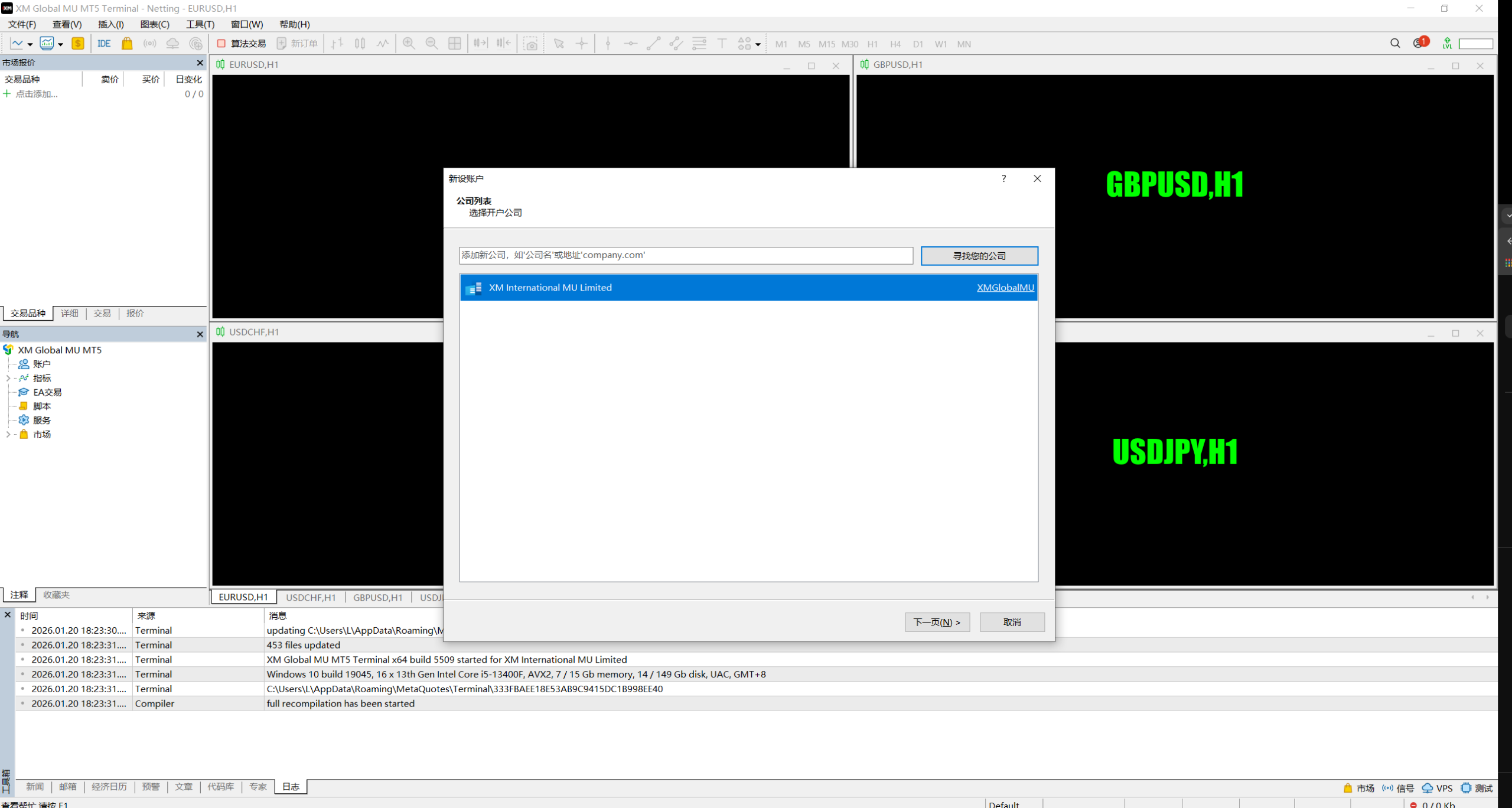Select the H4 timeframe

coord(895,44)
